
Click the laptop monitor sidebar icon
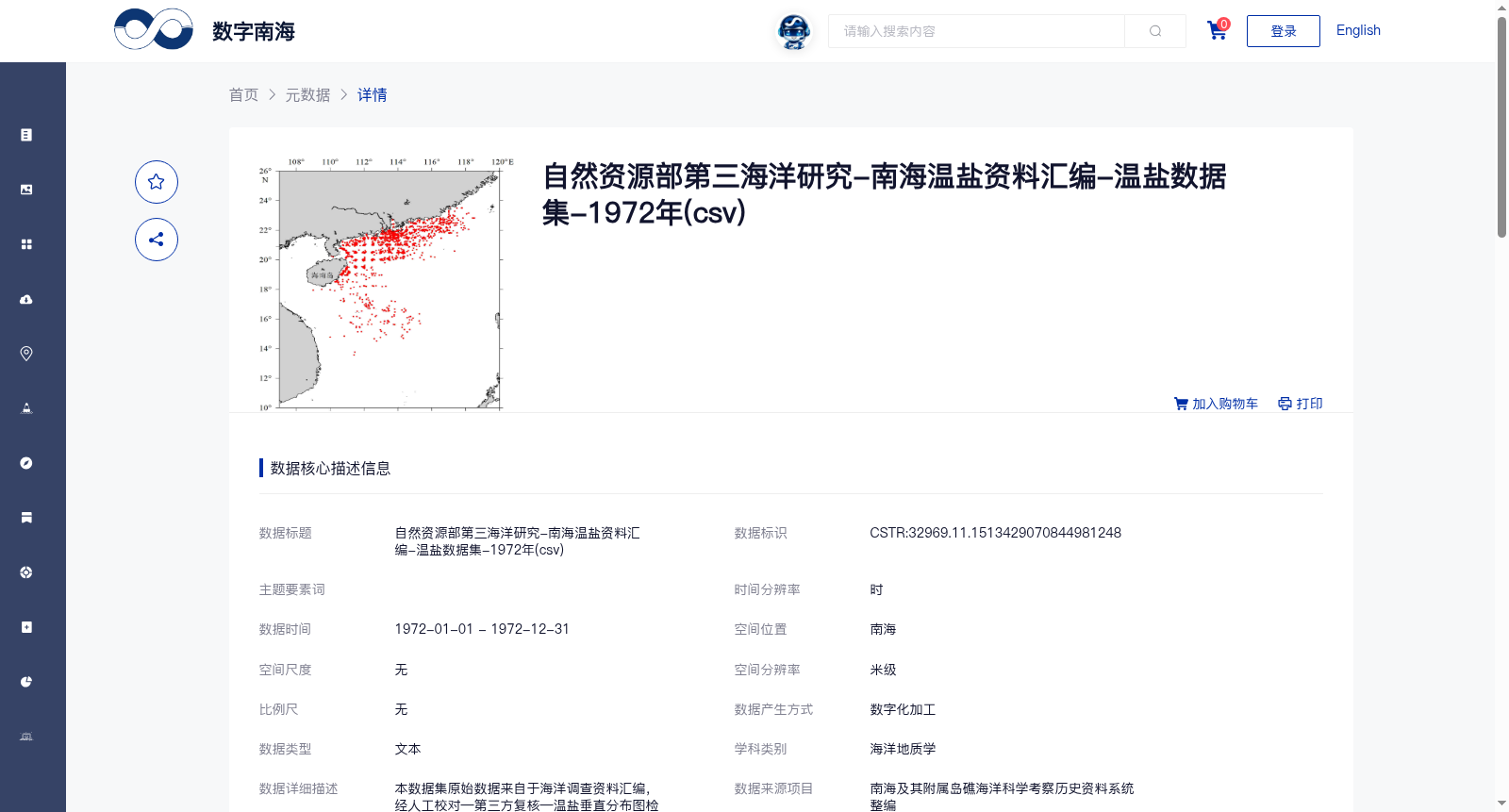coord(26,737)
